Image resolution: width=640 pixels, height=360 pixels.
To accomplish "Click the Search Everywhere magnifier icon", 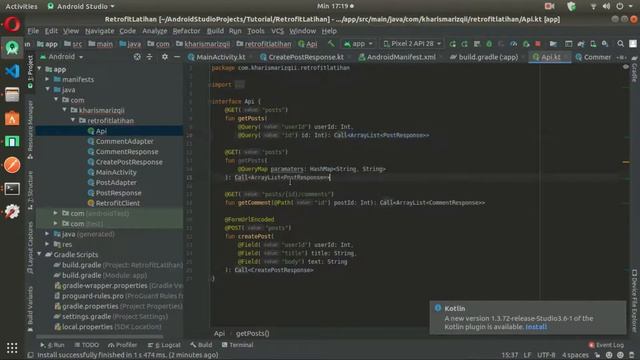I will (620, 44).
